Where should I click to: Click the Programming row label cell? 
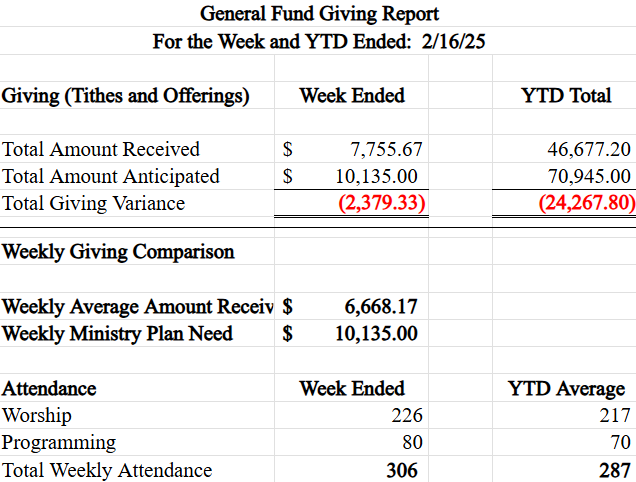[x=60, y=442]
